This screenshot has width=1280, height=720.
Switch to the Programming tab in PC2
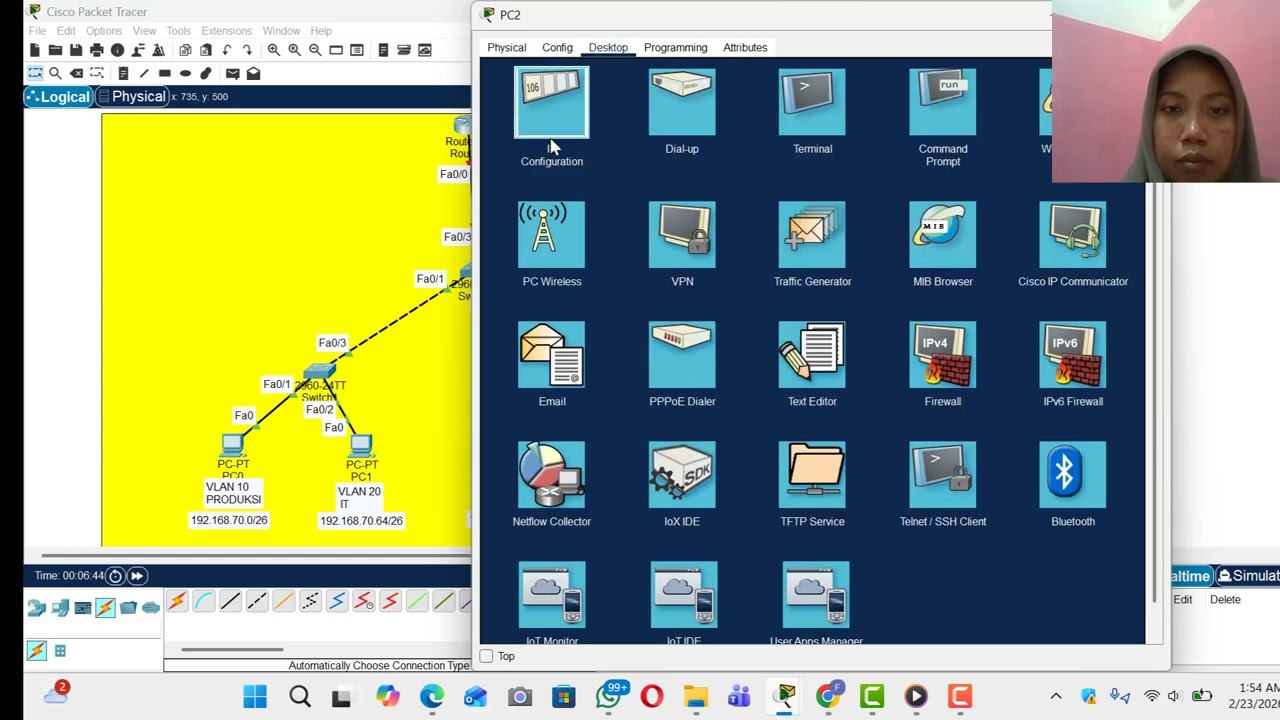pos(675,47)
